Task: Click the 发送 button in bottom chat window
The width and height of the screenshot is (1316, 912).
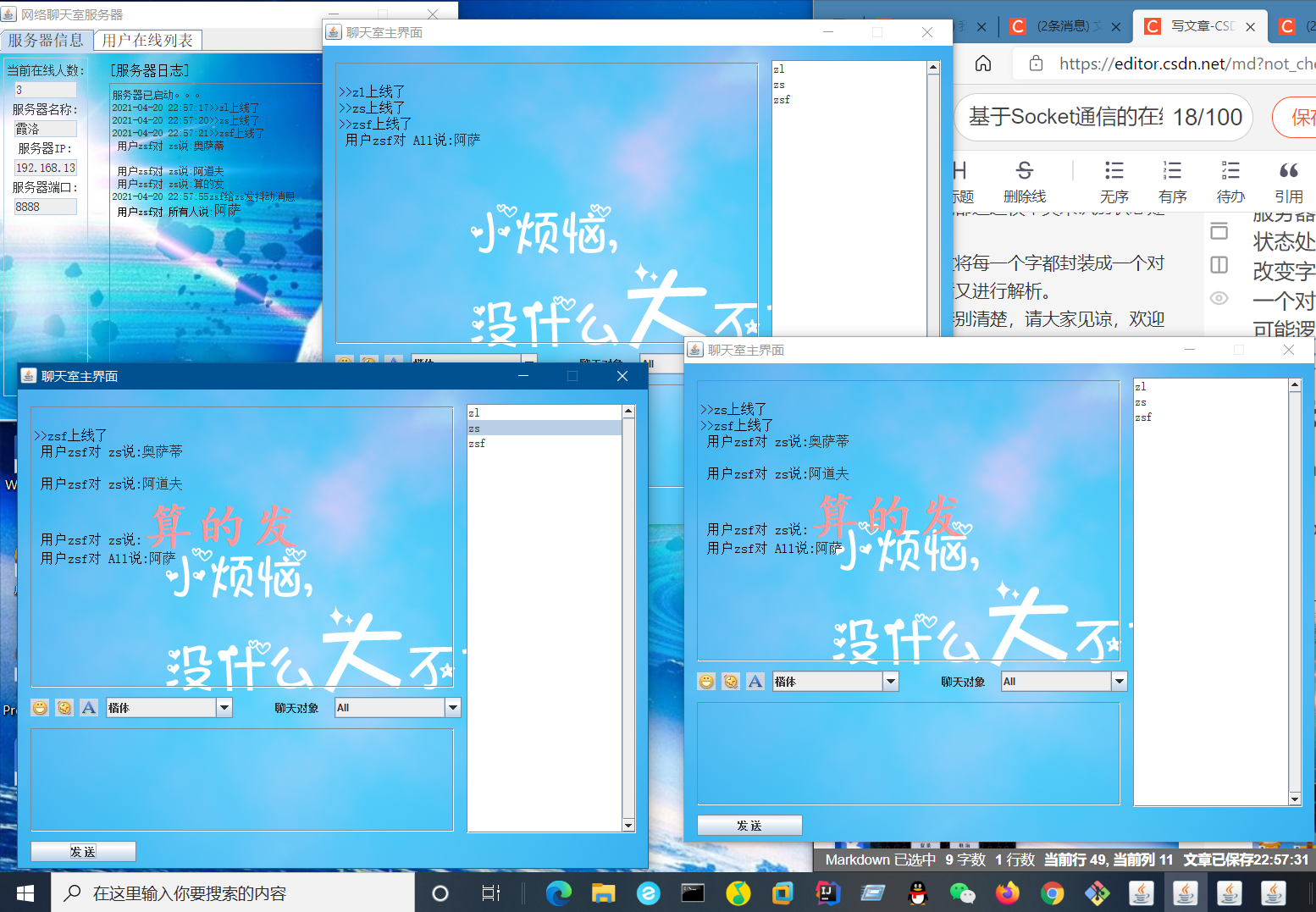Action: click(82, 850)
